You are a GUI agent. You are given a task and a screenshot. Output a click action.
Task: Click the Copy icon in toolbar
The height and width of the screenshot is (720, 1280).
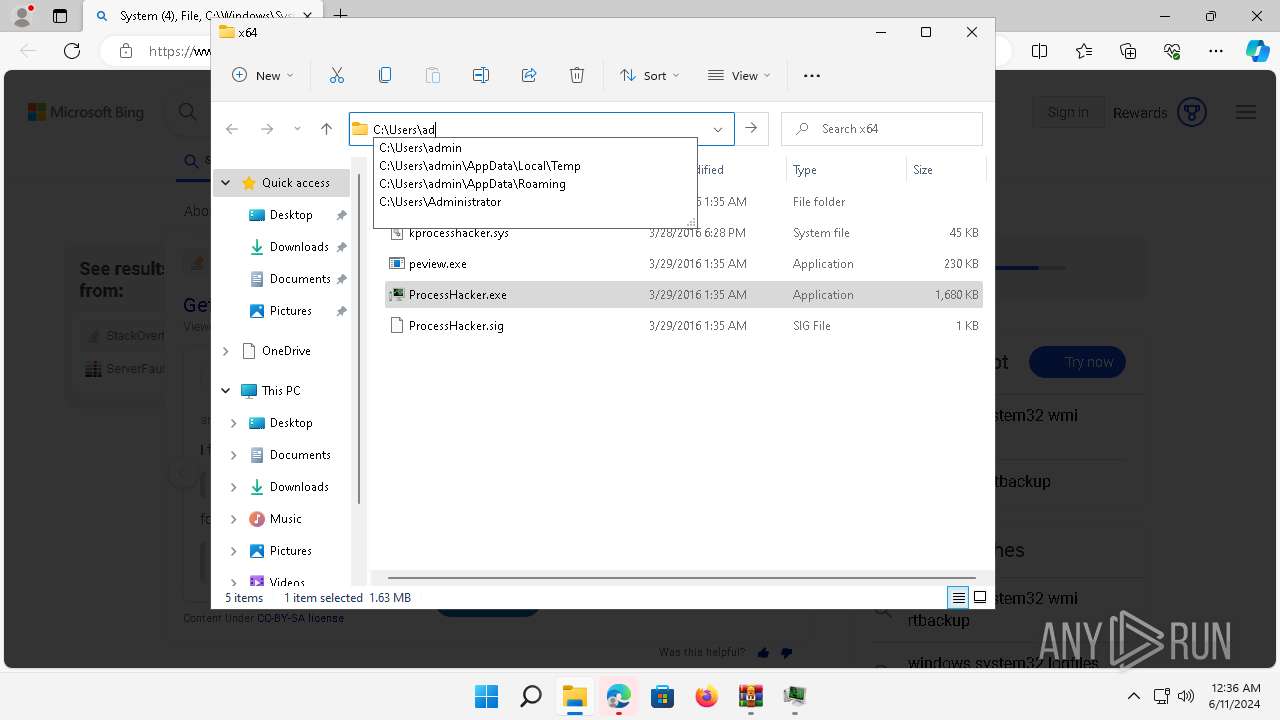pos(385,75)
